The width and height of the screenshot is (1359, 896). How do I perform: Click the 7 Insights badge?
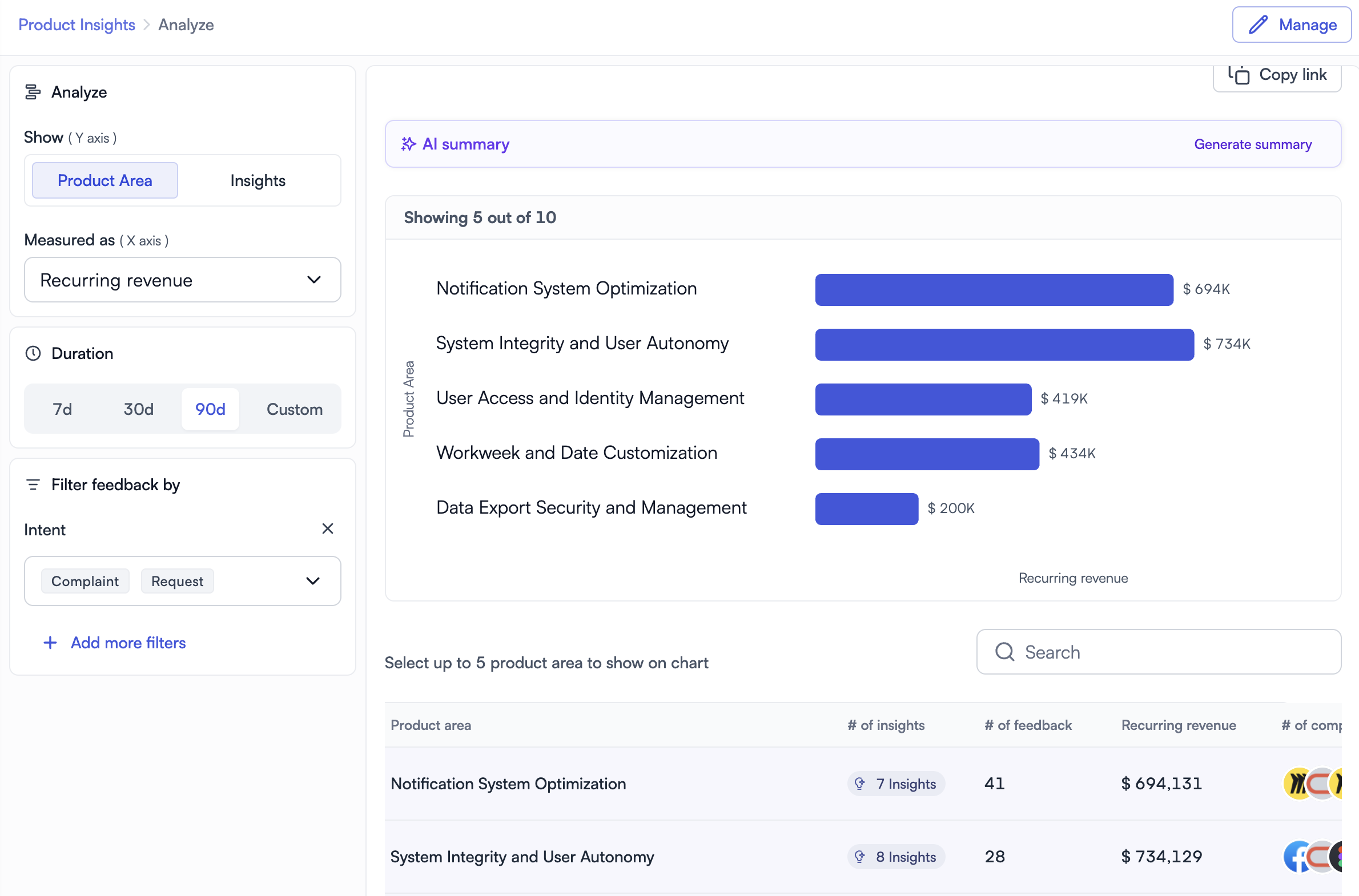click(x=896, y=784)
